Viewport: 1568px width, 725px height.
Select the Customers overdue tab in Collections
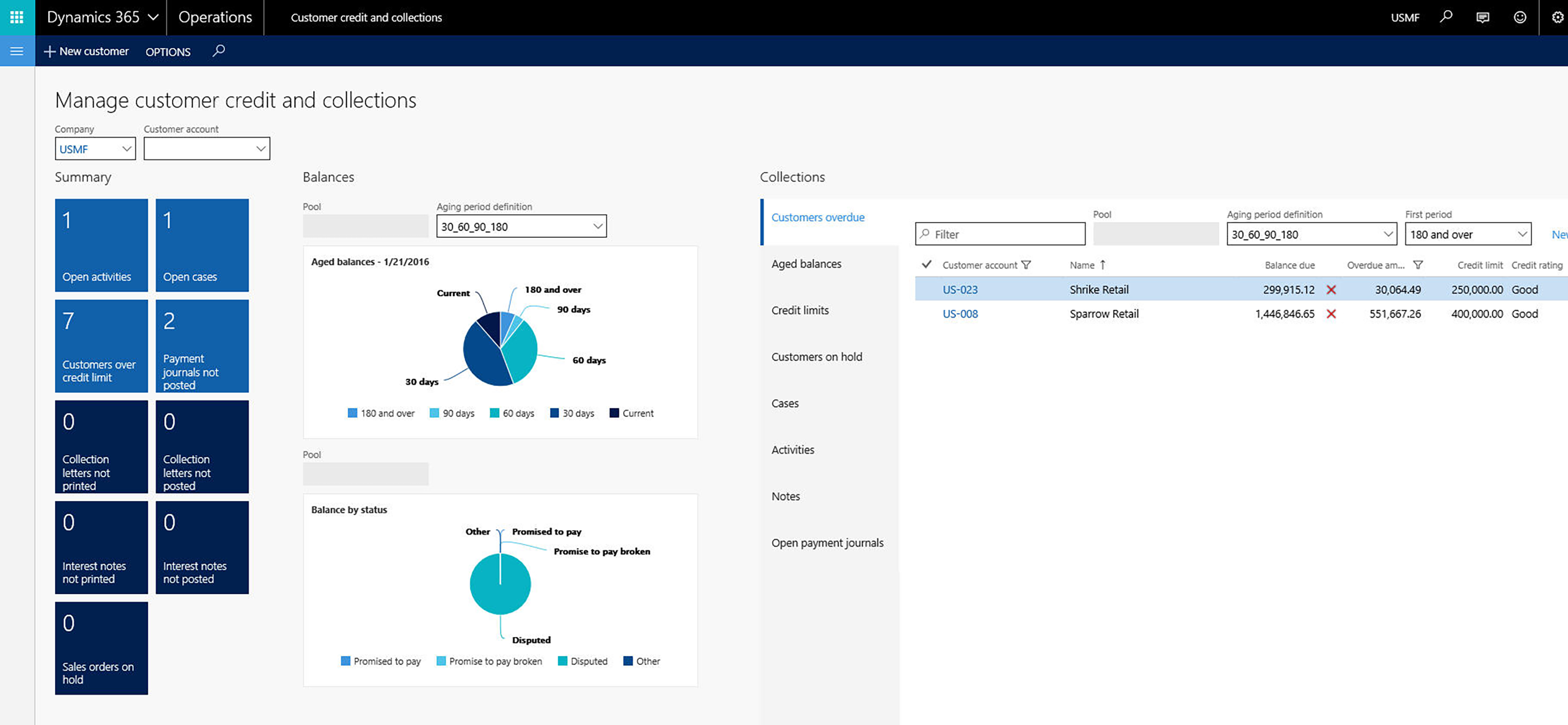coord(817,217)
